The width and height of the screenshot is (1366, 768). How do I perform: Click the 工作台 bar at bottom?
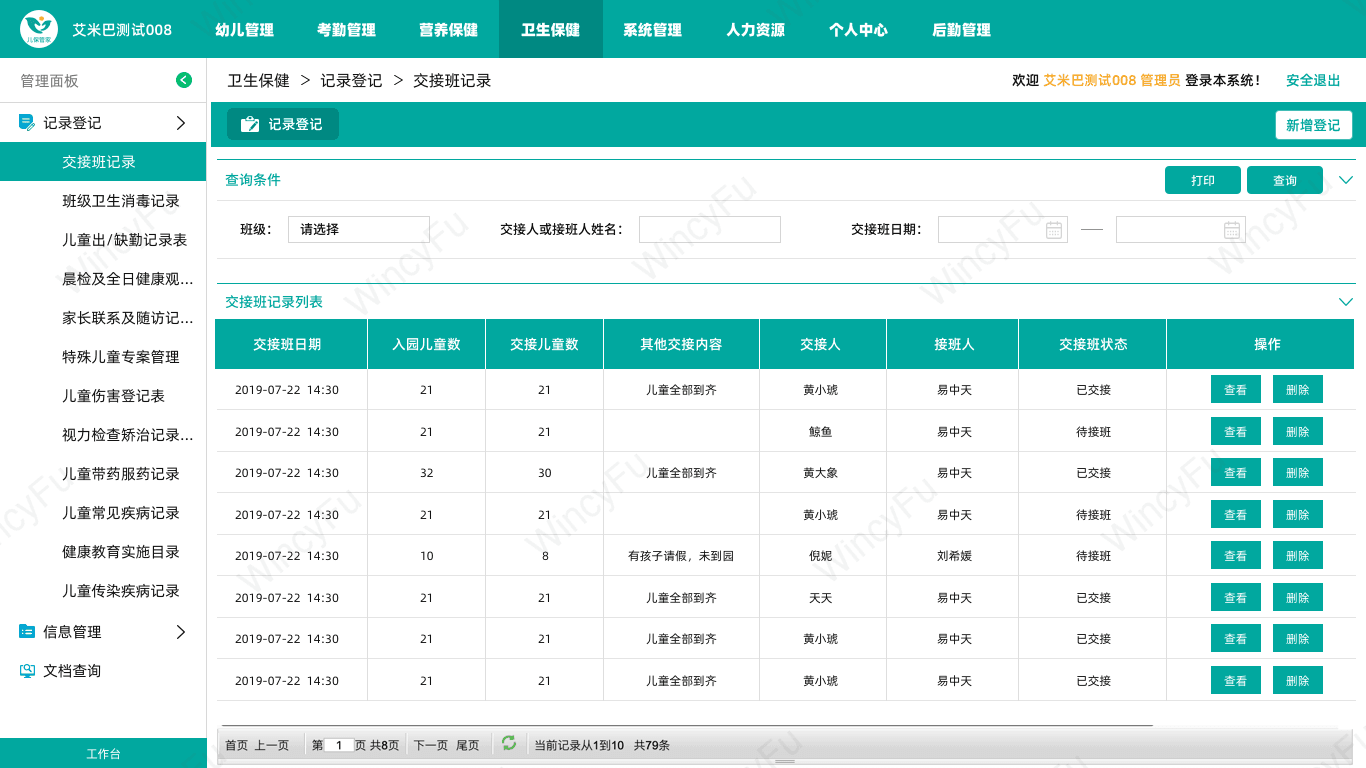[103, 753]
